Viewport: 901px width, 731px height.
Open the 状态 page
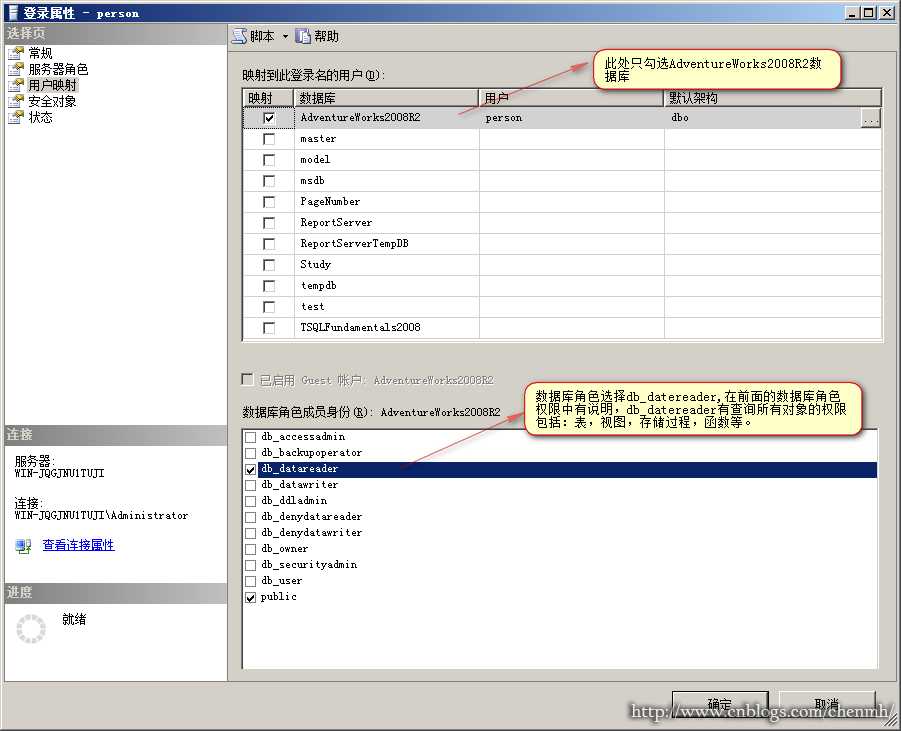40,117
